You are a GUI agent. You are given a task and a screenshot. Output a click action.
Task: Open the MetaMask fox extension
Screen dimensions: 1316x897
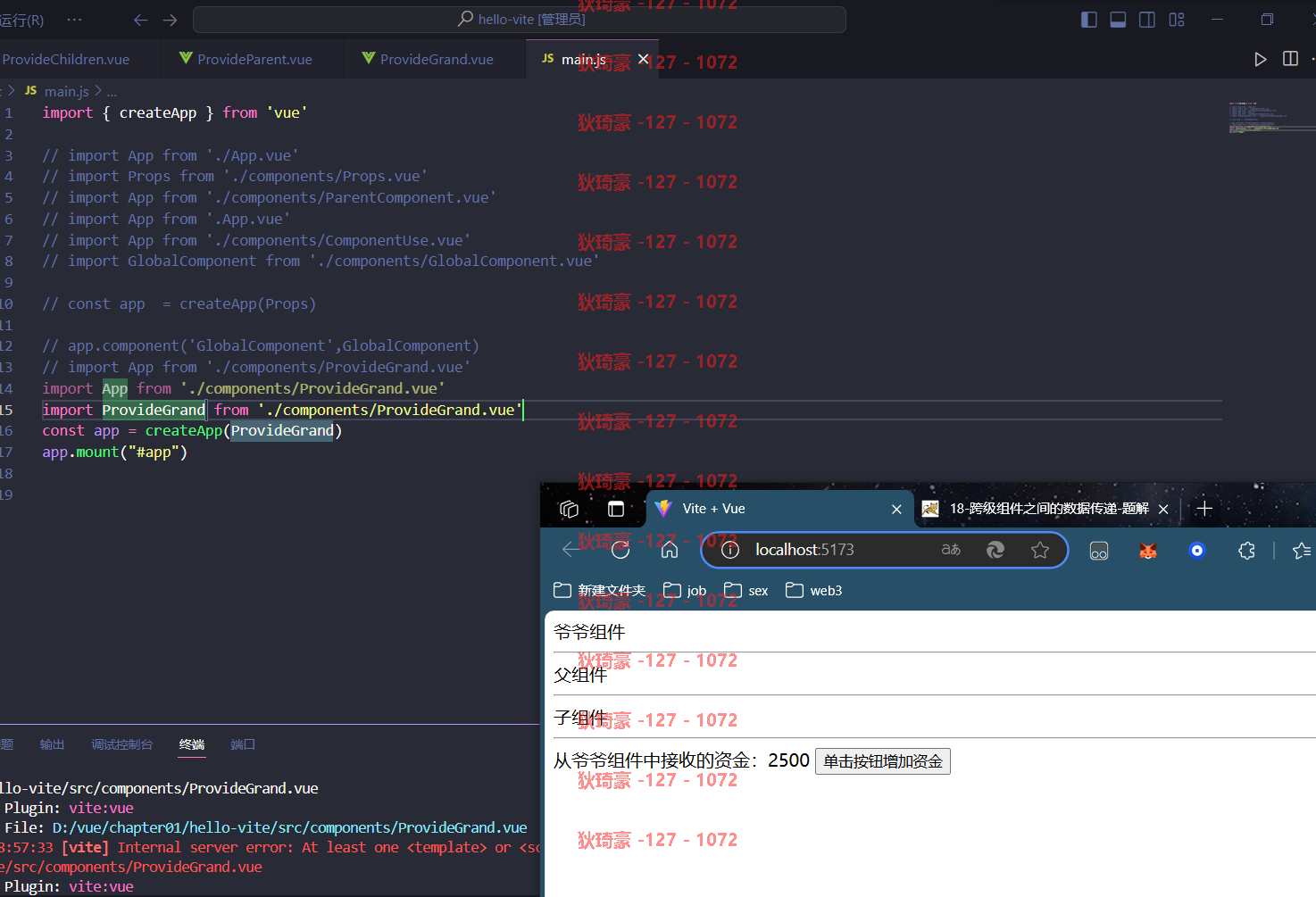1148,551
